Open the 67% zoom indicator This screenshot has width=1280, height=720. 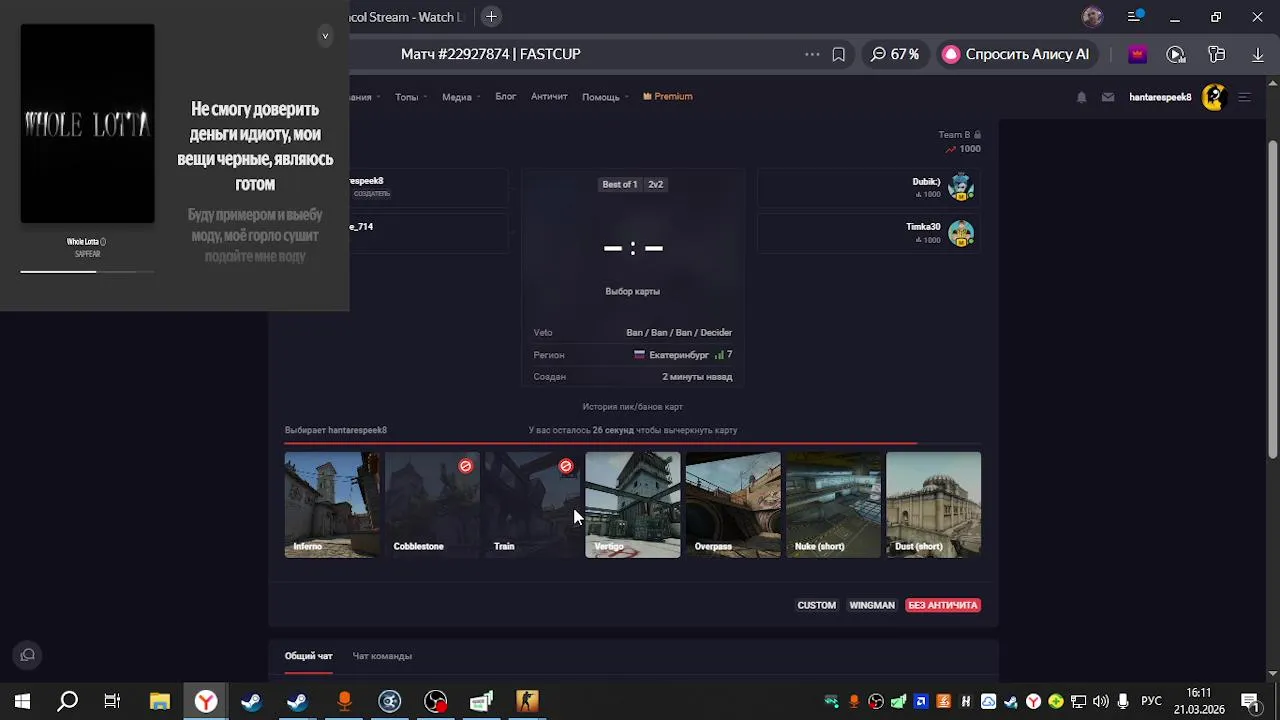click(895, 54)
